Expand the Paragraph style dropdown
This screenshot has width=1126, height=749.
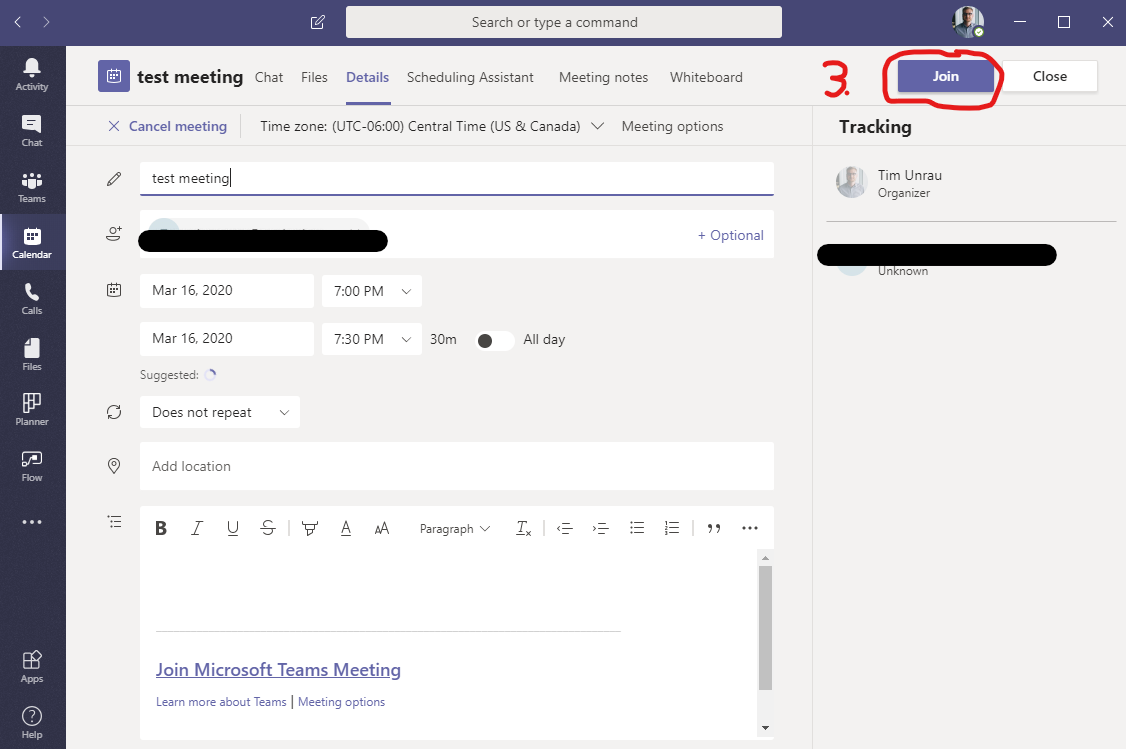point(455,529)
